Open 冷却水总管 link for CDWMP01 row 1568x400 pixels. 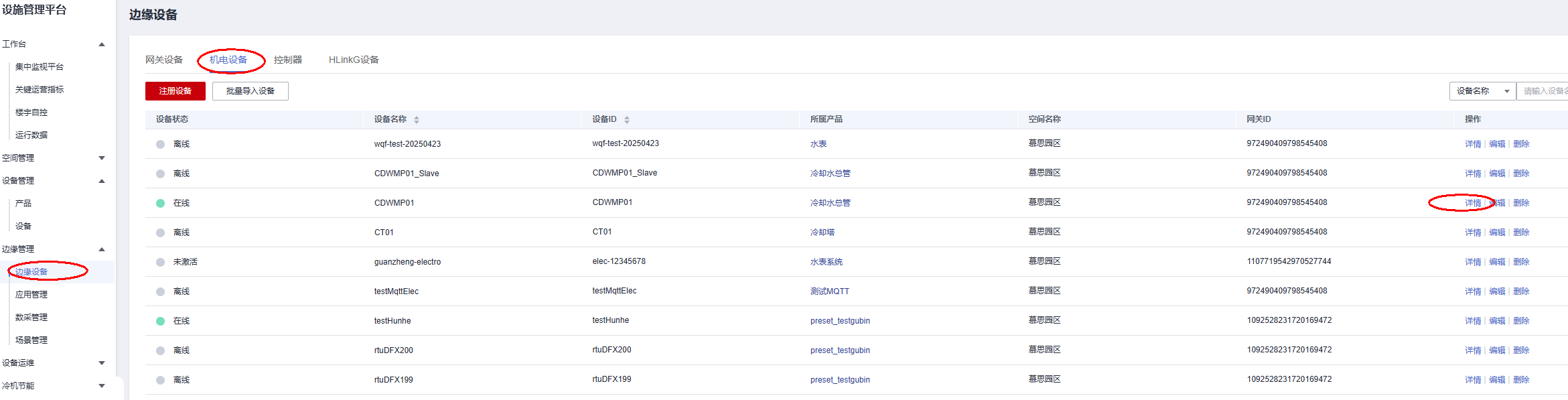(x=831, y=203)
